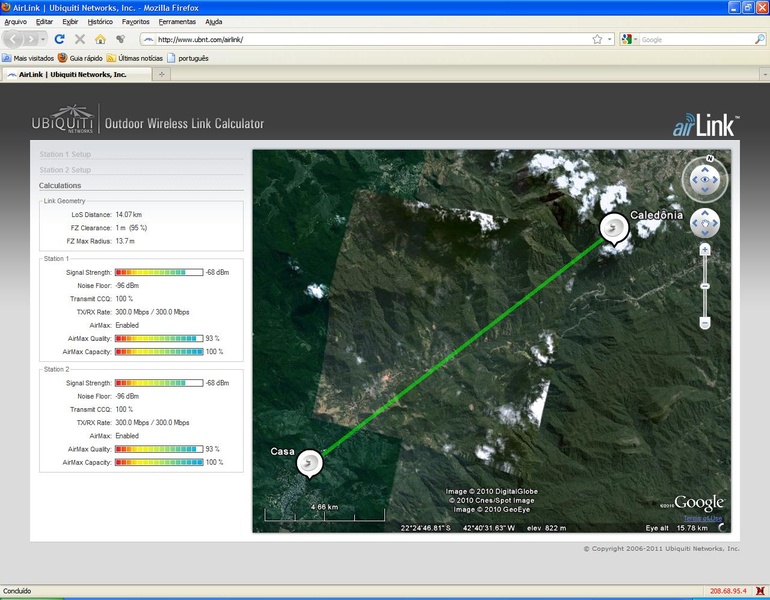This screenshot has width=770, height=600.
Task: Click the LoS Distance value 14.07 km
Action: point(129,215)
